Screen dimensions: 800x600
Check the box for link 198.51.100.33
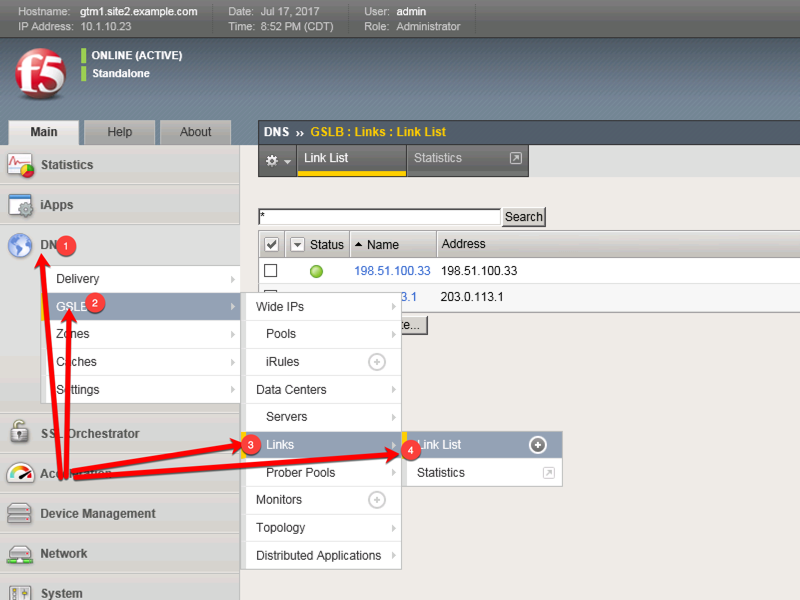(270, 270)
